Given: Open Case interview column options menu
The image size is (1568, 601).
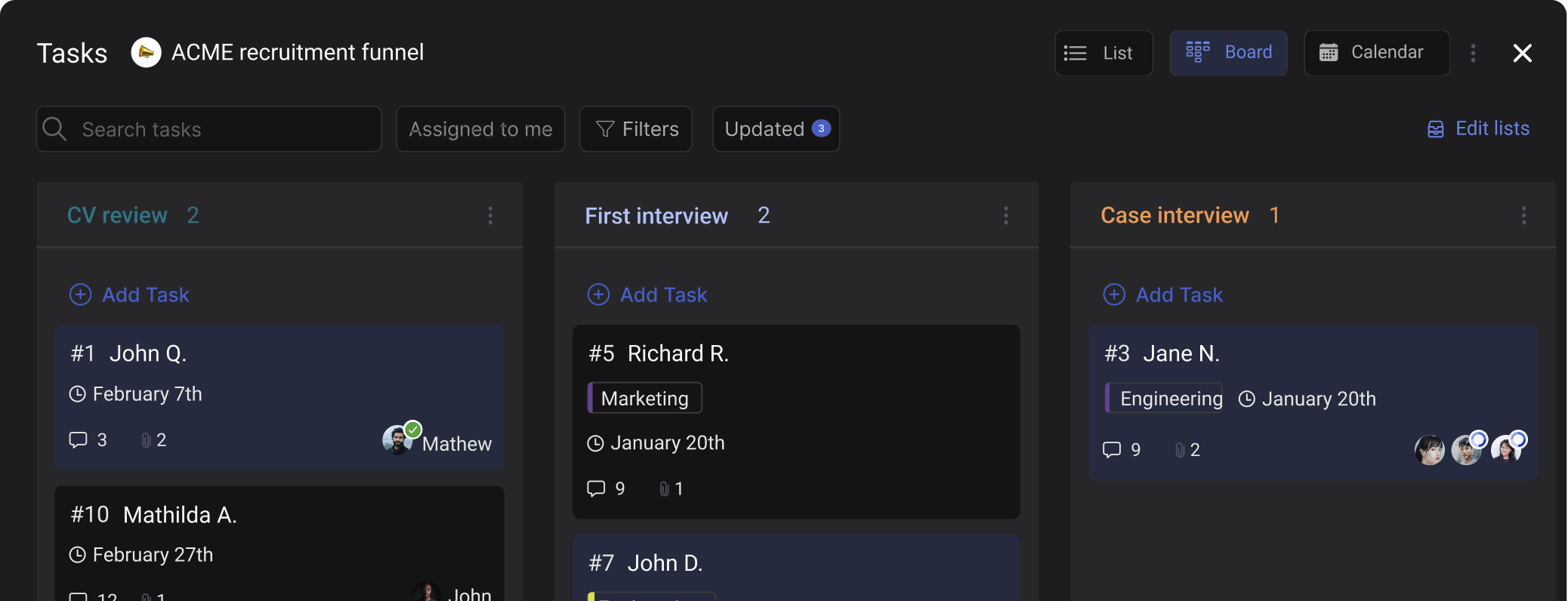Looking at the screenshot, I should click(1523, 216).
